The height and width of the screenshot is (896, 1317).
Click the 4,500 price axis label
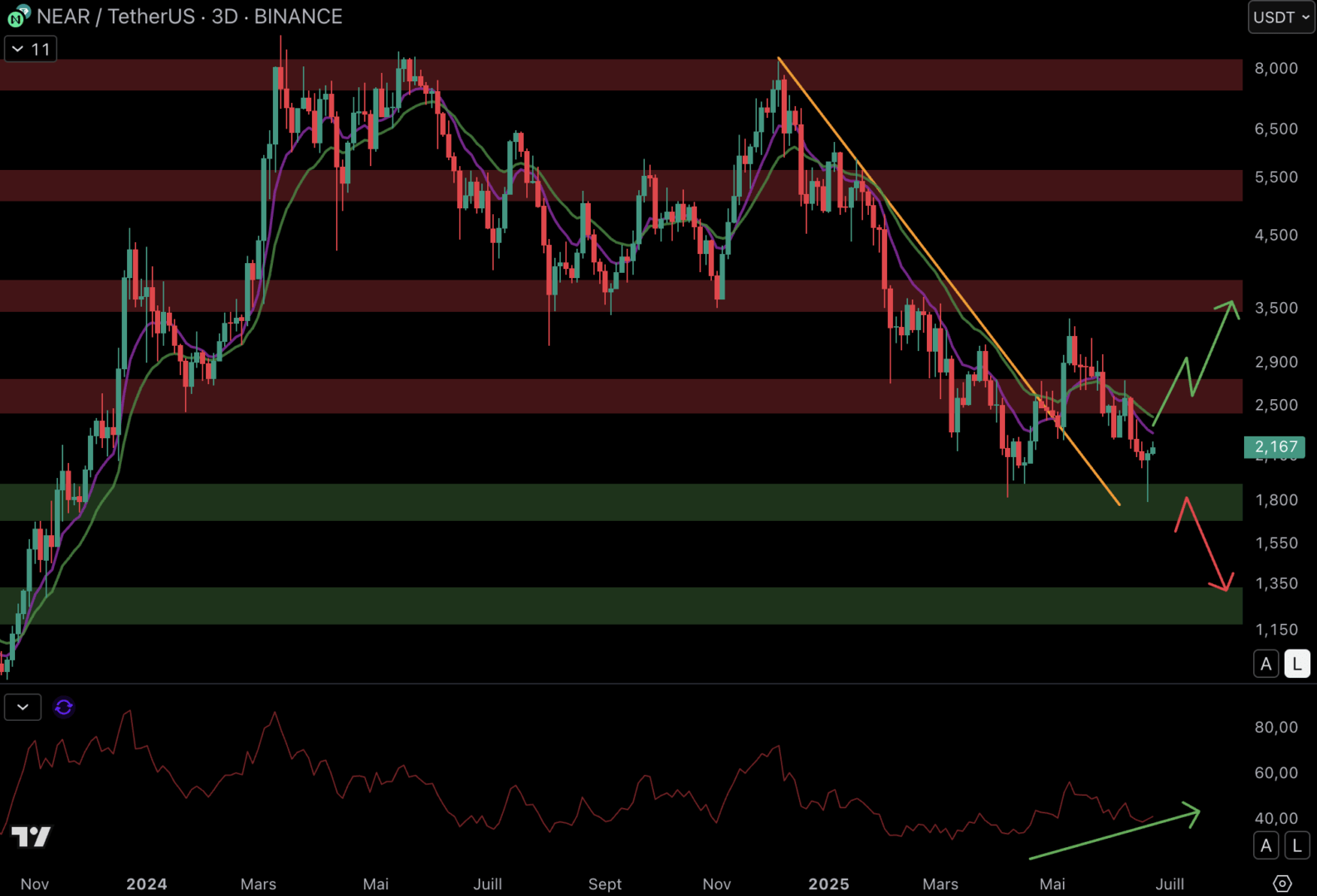[1276, 235]
